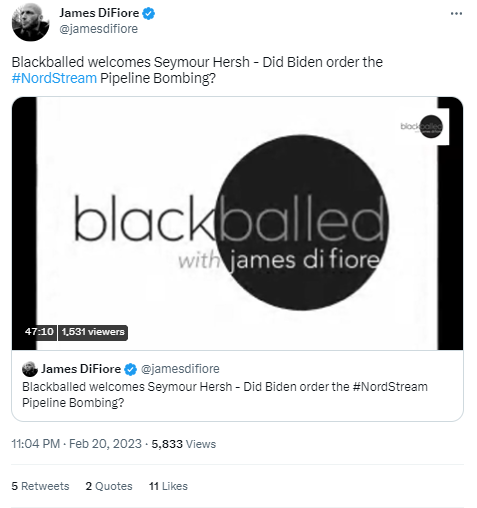Screen dimensions: 477x508
Task: Open the quoted card text about Seymour Hersh
Action: [x=225, y=395]
